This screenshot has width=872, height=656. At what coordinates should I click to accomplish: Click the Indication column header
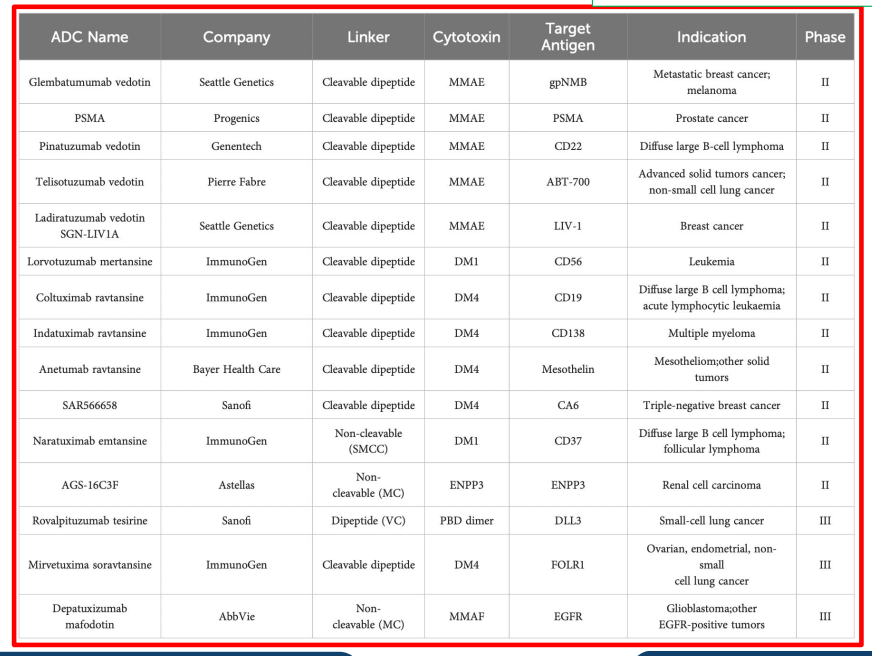(711, 37)
